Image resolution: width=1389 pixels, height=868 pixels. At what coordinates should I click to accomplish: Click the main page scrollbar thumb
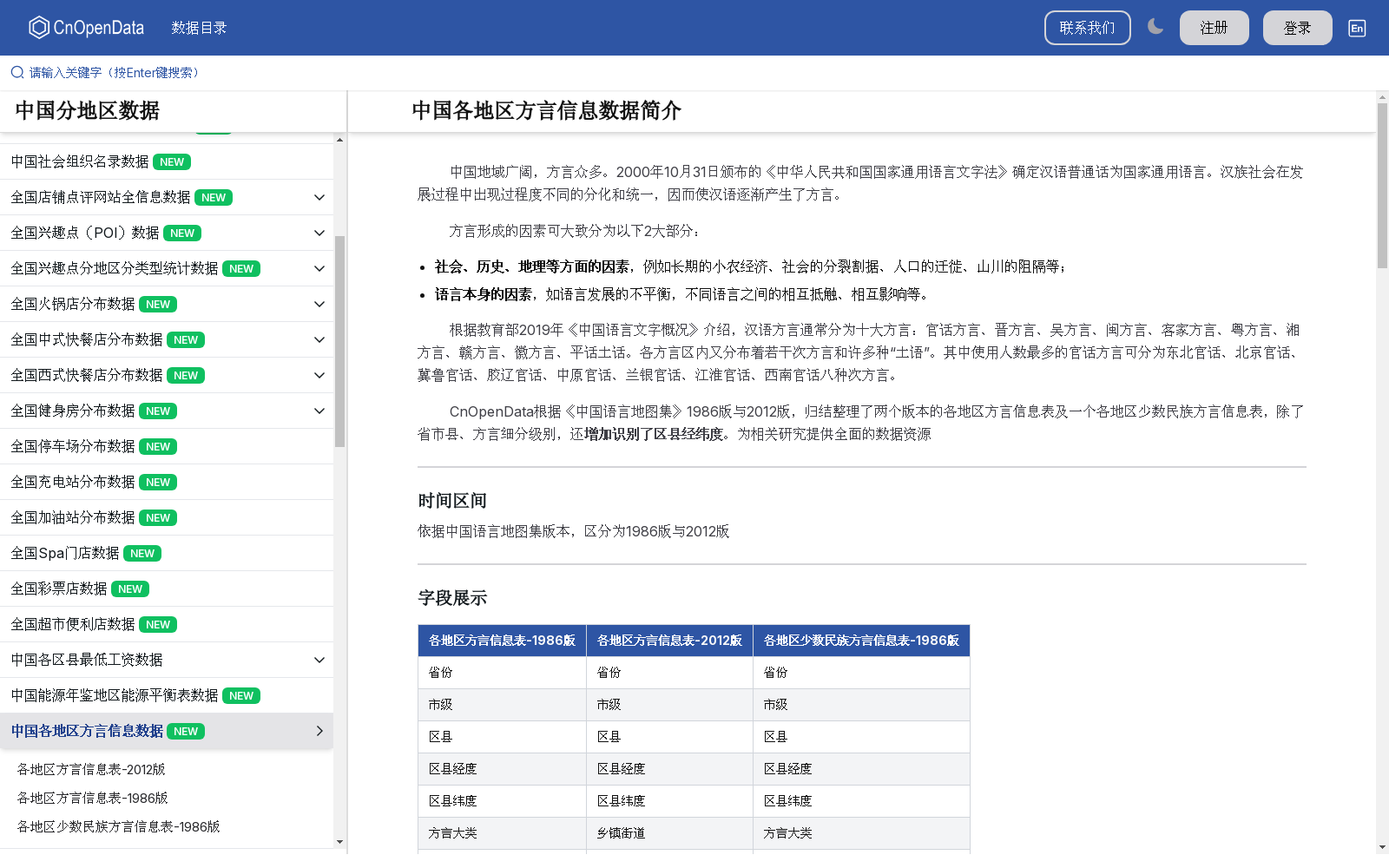[1382, 186]
